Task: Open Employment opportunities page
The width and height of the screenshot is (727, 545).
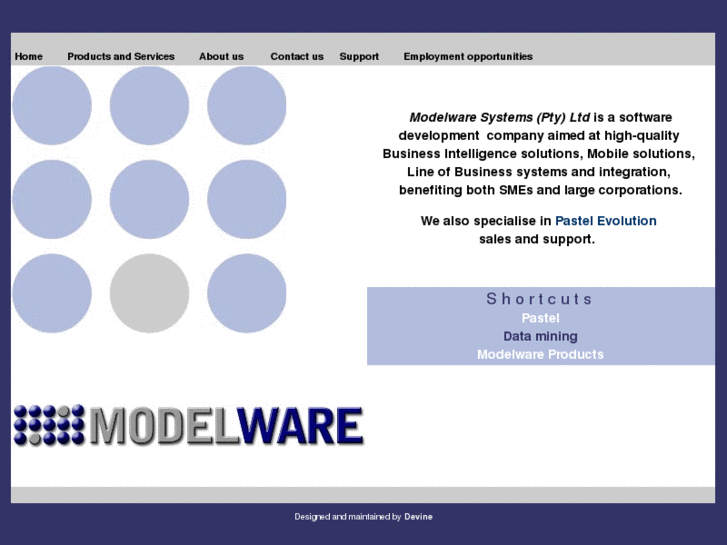Action: pos(468,57)
